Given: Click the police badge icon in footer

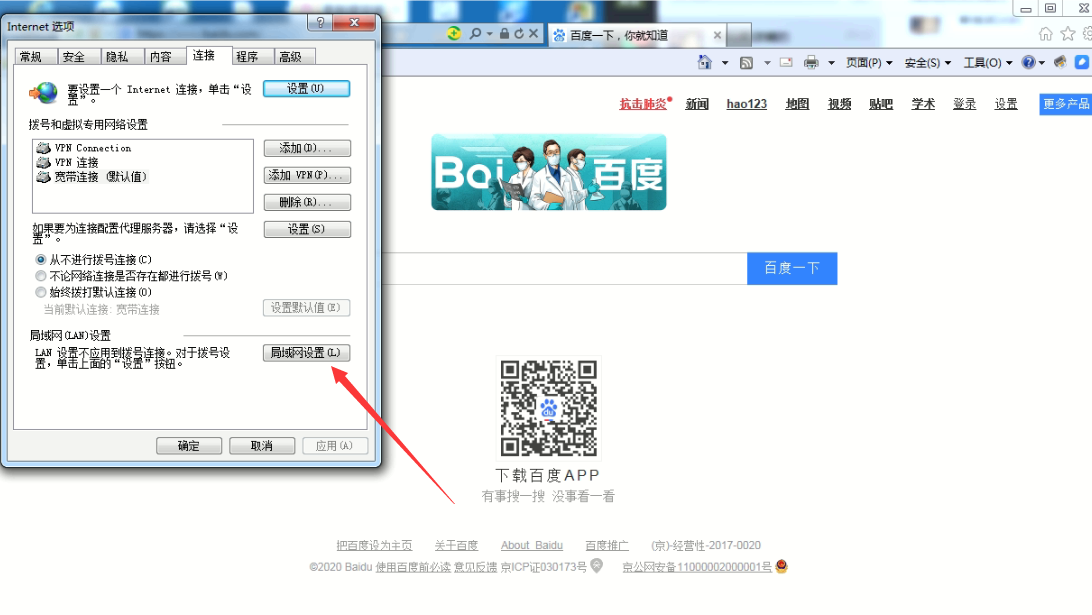Looking at the screenshot, I should pyautogui.click(x=781, y=566).
